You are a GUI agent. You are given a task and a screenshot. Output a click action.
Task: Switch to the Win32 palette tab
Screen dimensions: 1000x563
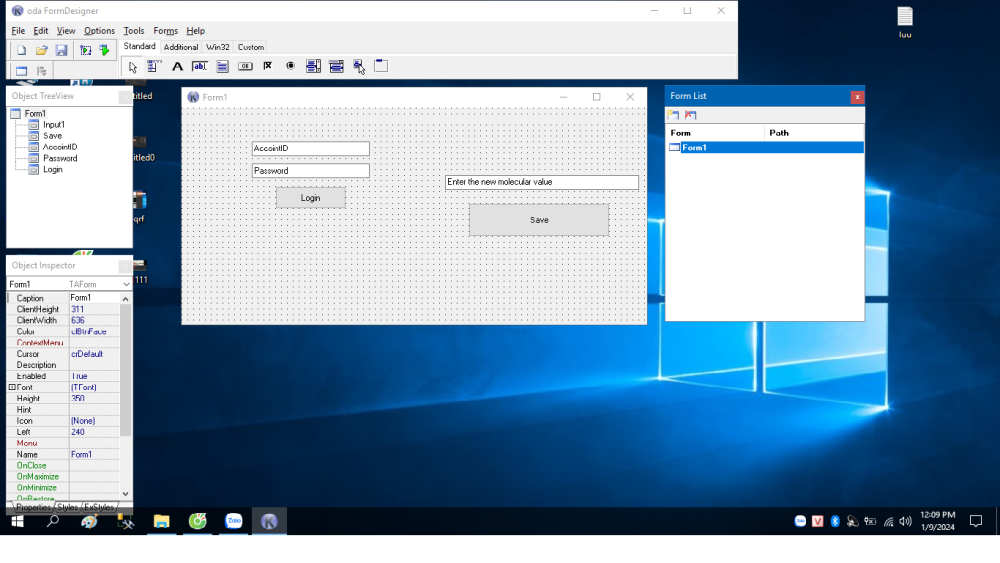(x=217, y=47)
